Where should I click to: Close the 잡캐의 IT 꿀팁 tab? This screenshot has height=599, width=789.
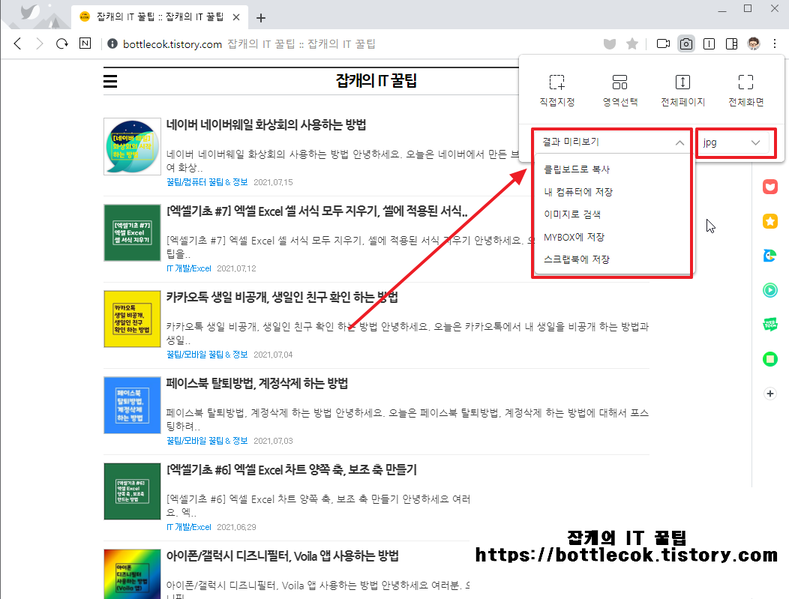click(236, 18)
